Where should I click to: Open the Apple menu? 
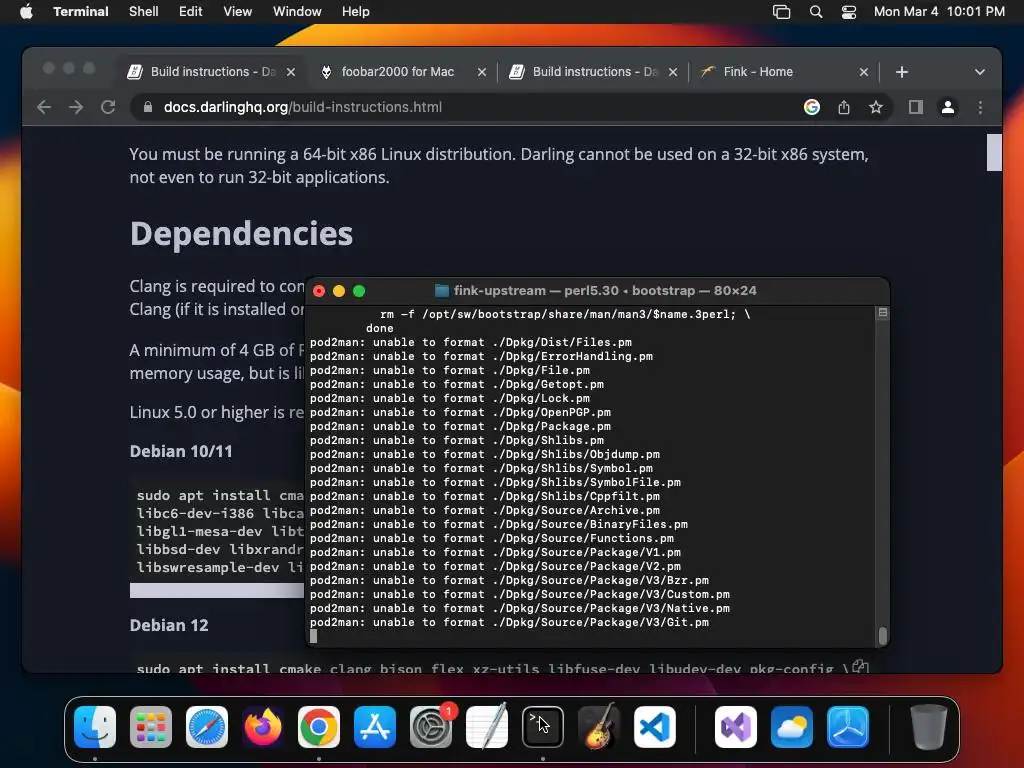(26, 12)
